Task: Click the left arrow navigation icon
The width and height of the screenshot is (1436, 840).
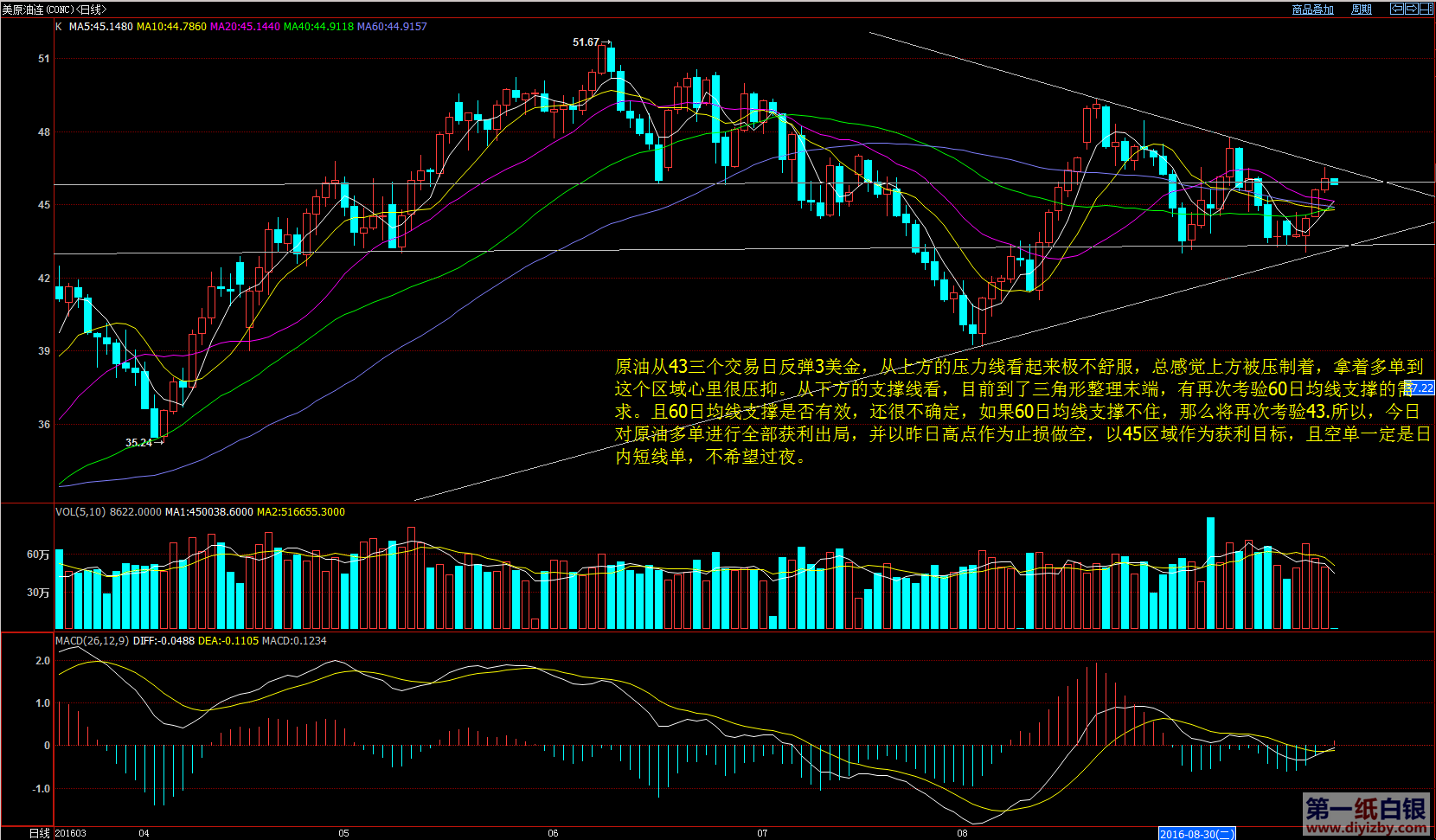Action: (x=1396, y=9)
